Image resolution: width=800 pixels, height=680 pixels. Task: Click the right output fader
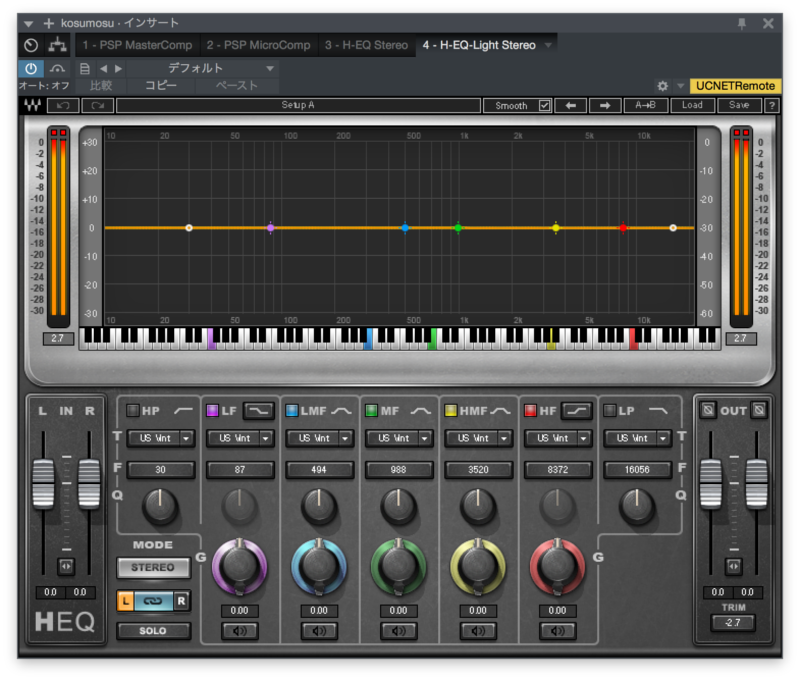[757, 484]
